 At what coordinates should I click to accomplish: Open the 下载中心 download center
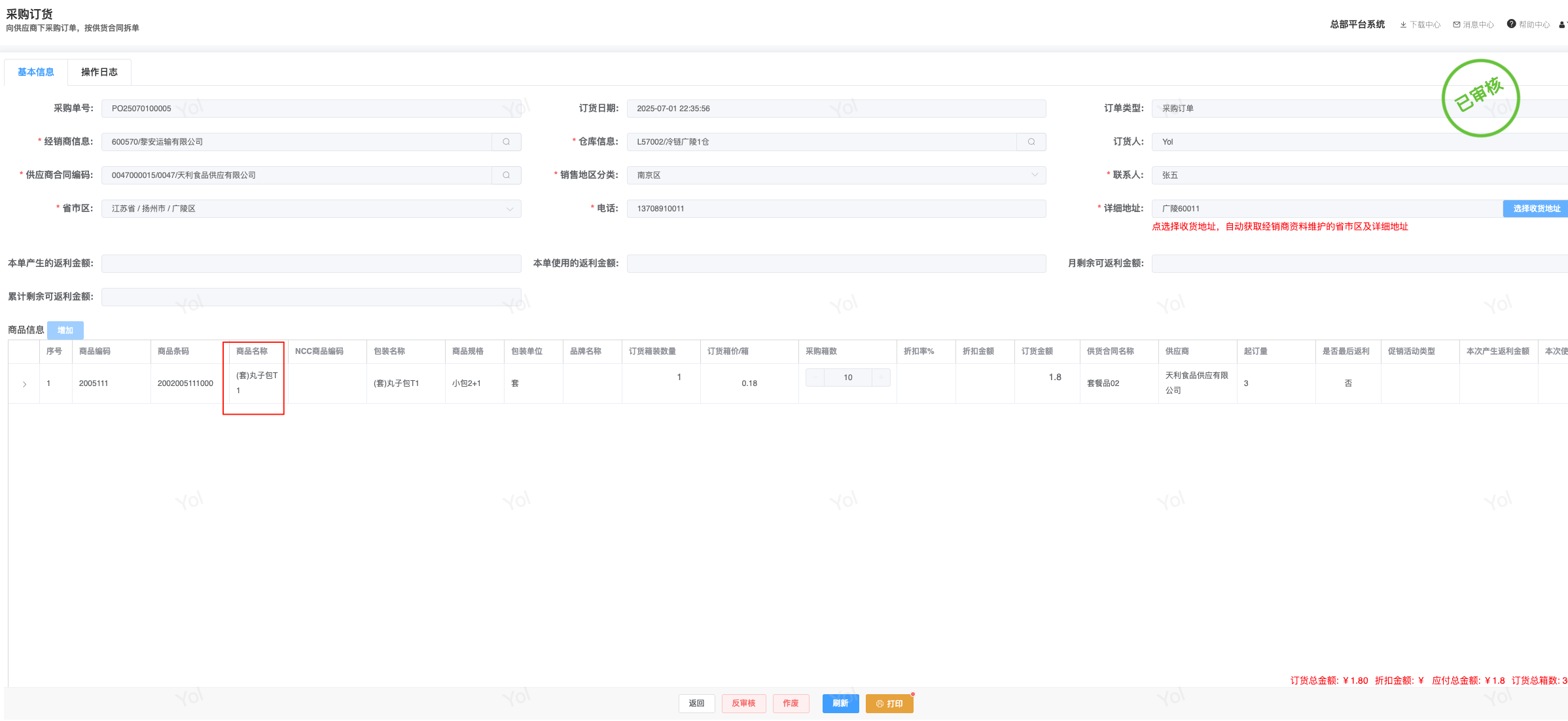(x=1419, y=25)
